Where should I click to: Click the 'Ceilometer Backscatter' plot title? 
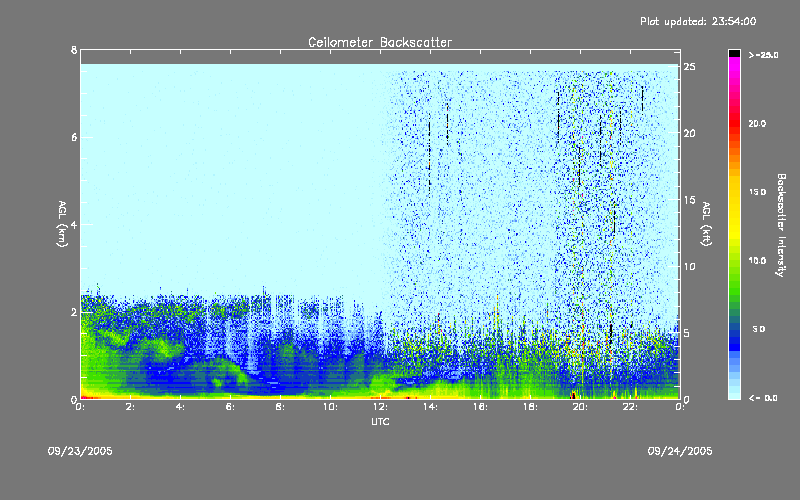380,42
